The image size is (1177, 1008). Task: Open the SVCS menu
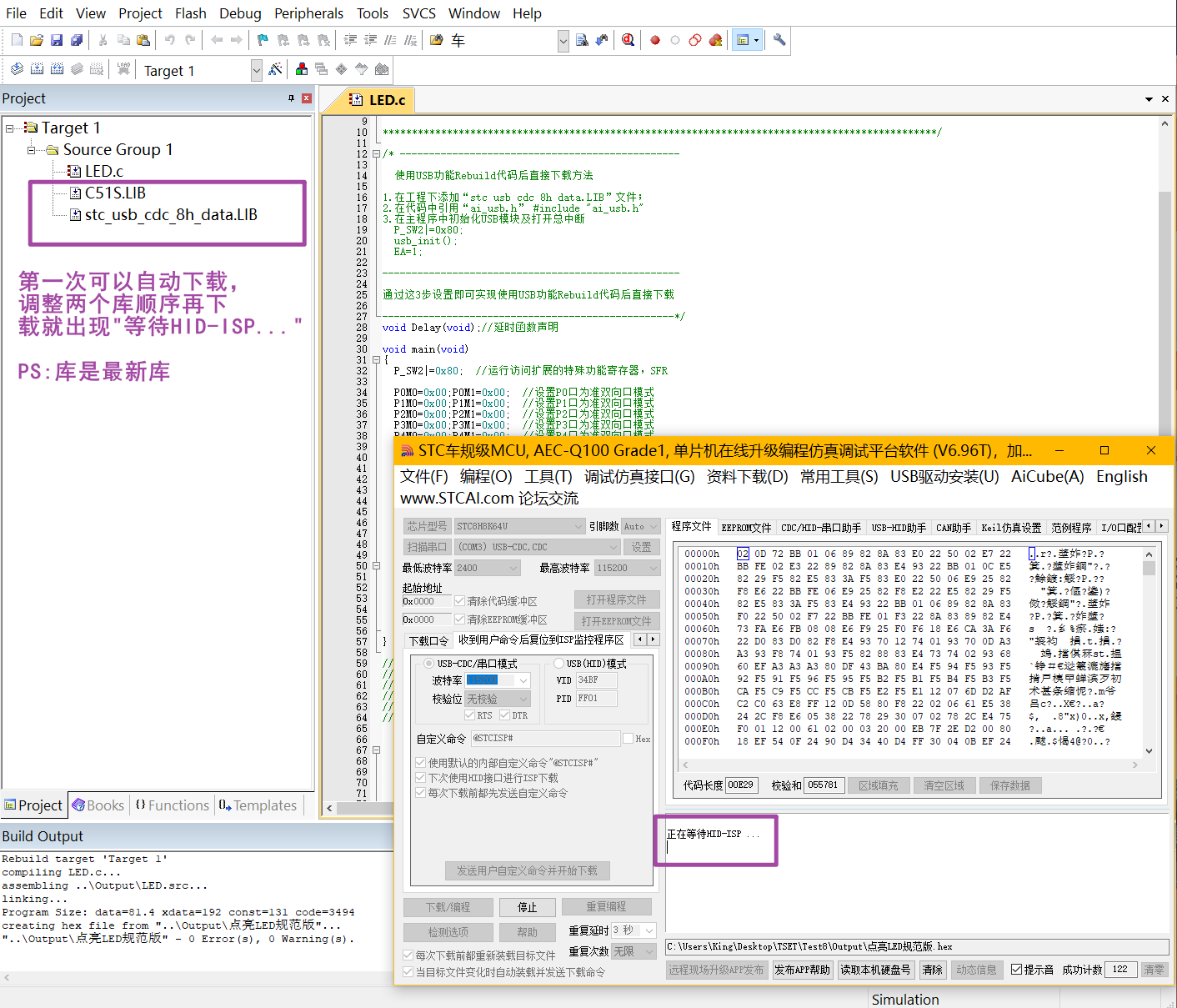pyautogui.click(x=418, y=13)
